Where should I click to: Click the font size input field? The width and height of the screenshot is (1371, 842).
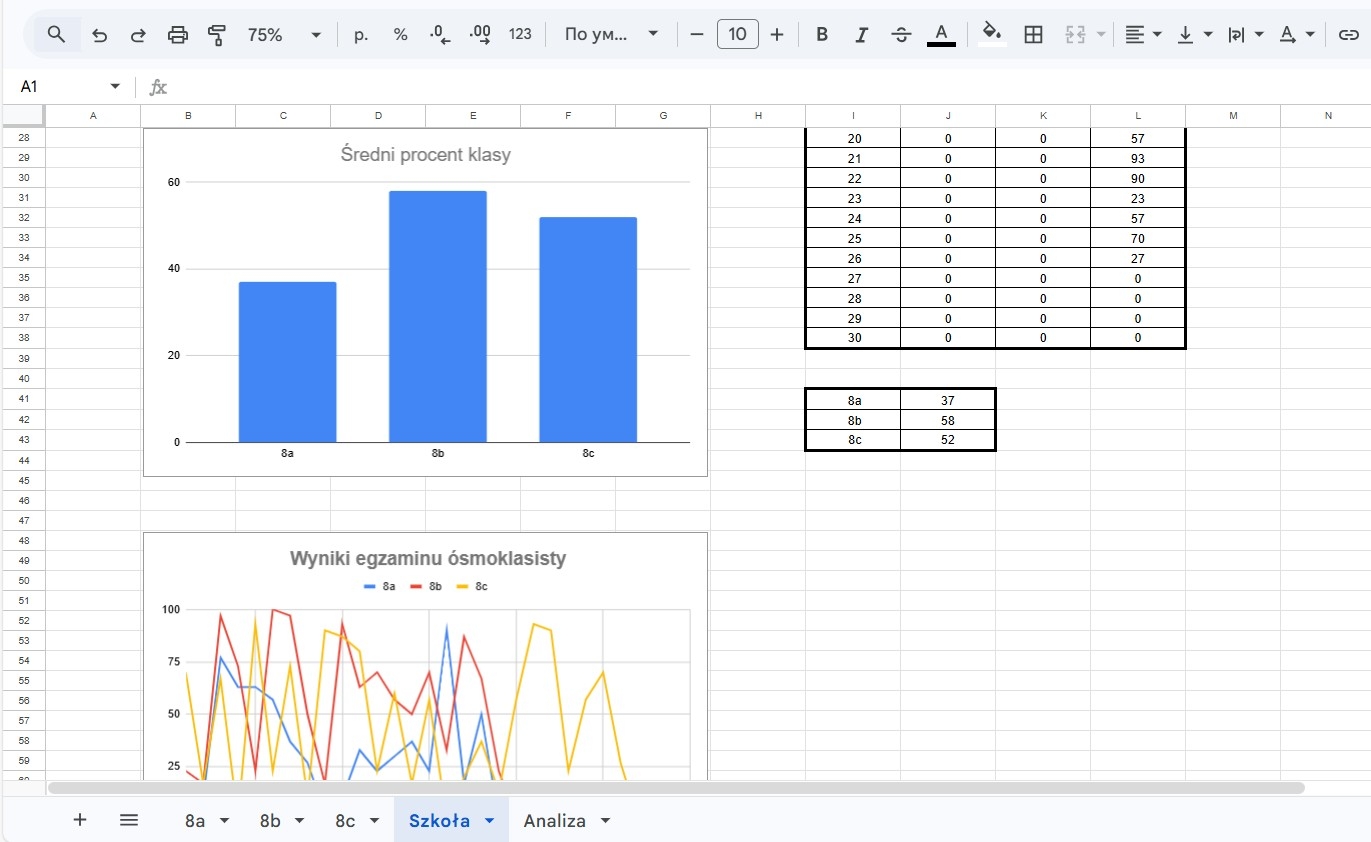(x=737, y=35)
